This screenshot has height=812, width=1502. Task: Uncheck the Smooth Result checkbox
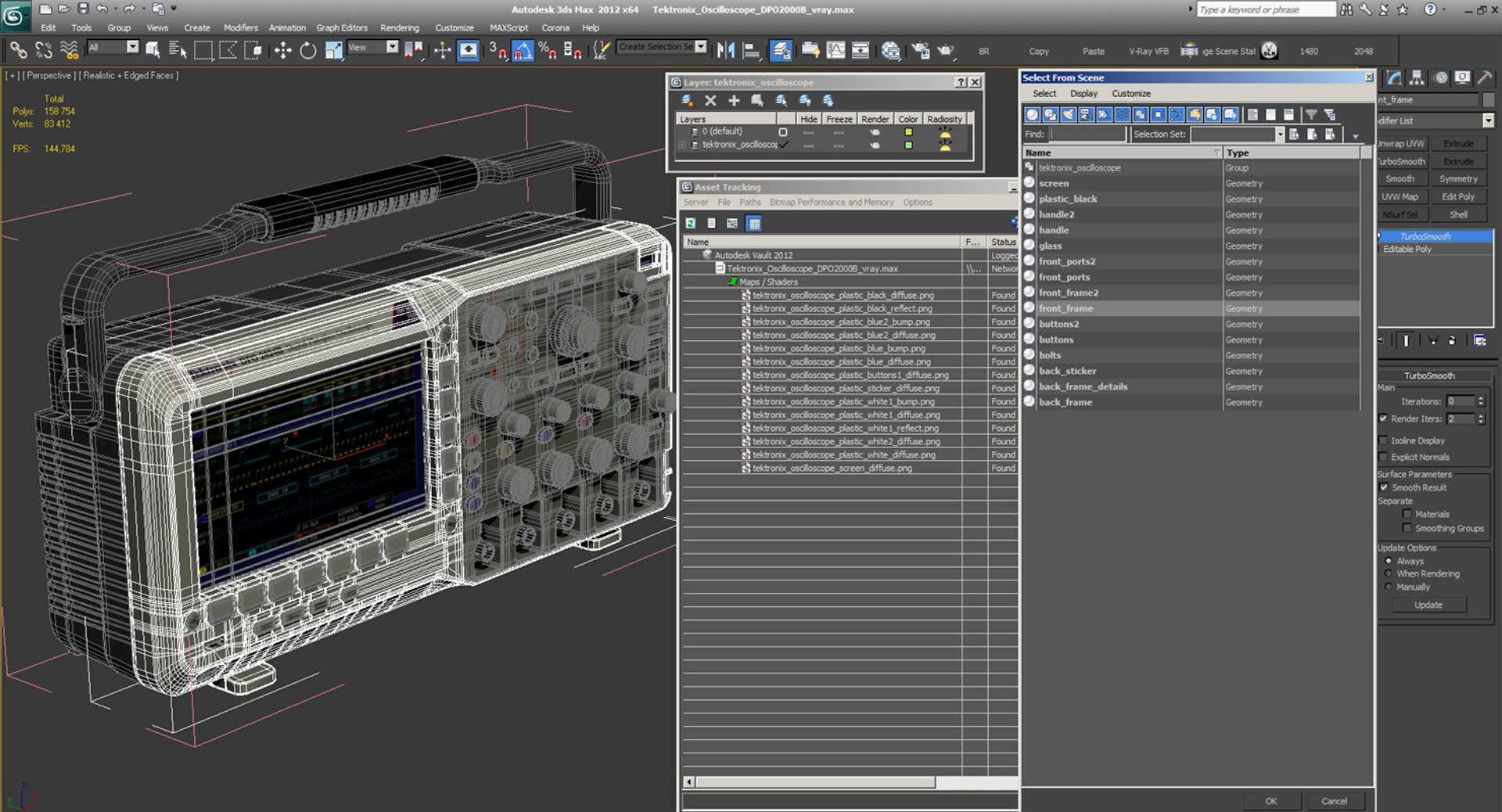point(1383,487)
